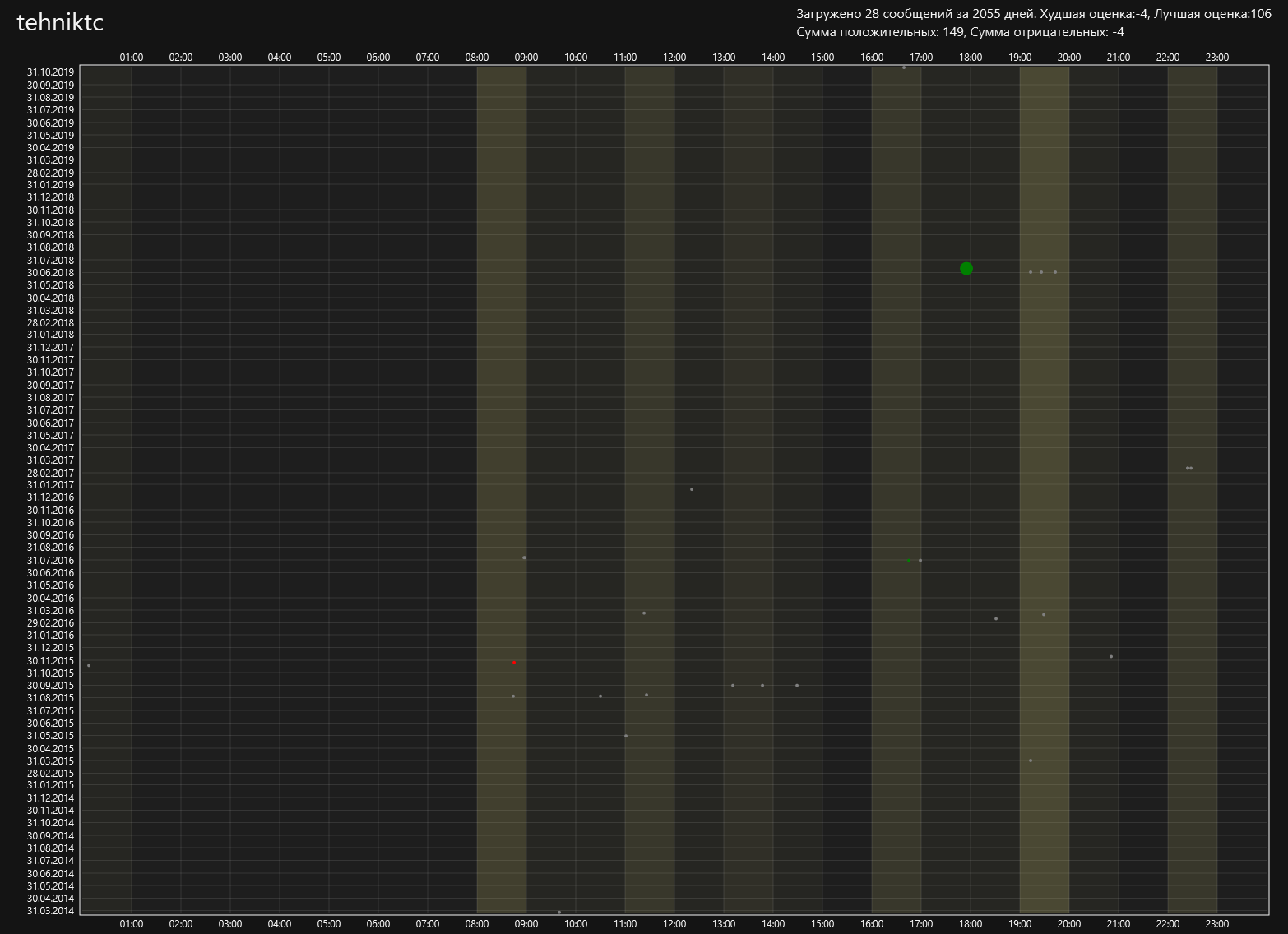Click date label 31.03.2014
1288x934 pixels.
50,911
